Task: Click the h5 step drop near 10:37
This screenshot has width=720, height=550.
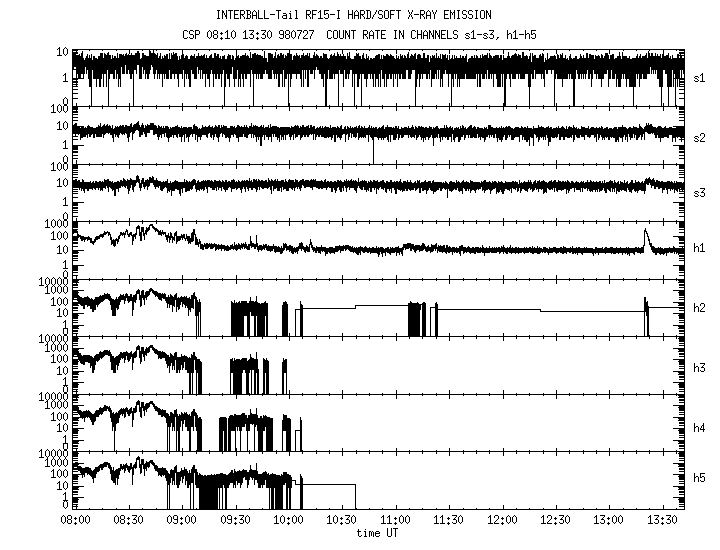Action: pos(355,496)
